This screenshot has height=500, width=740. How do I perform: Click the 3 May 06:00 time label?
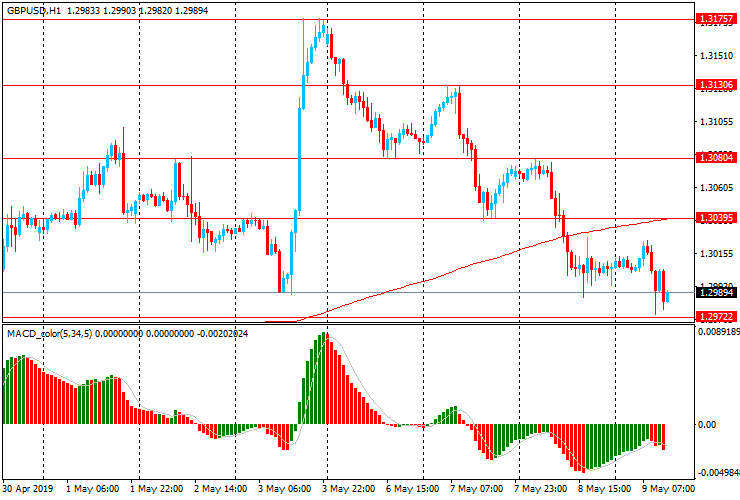[x=285, y=488]
